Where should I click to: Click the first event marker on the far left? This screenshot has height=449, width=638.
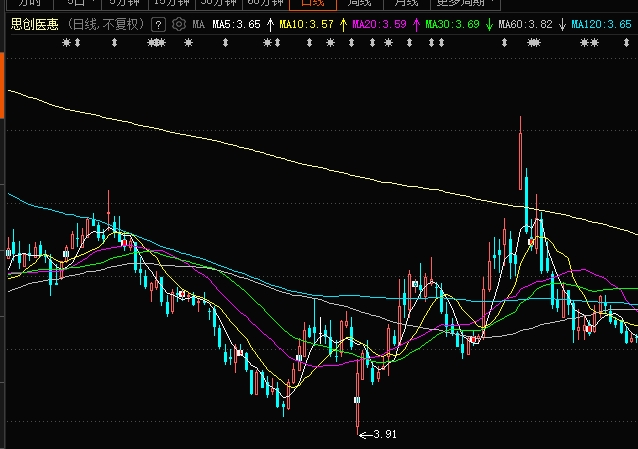point(67,43)
